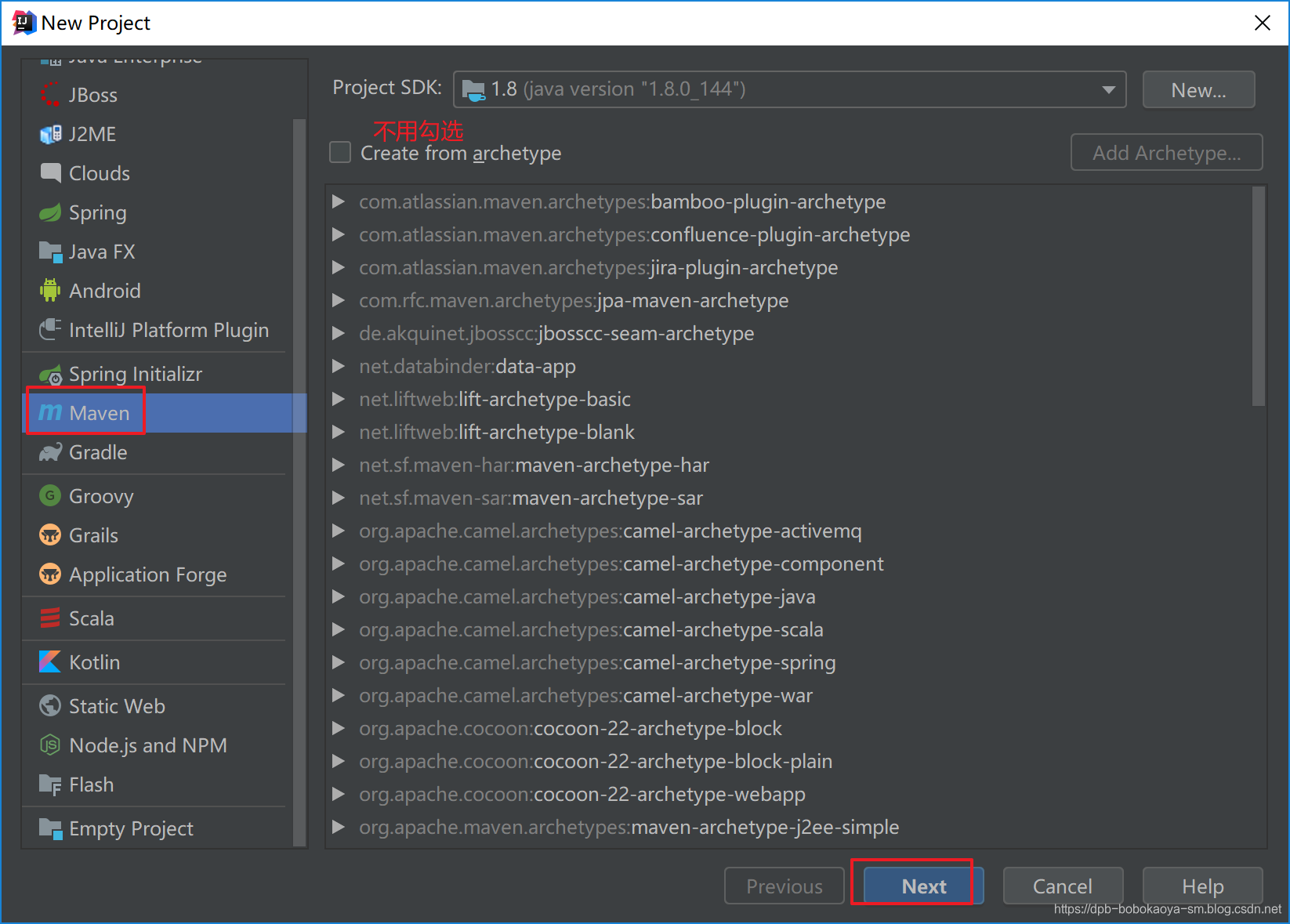The height and width of the screenshot is (924, 1290).
Task: Choose the Scala icon
Action: point(50,618)
